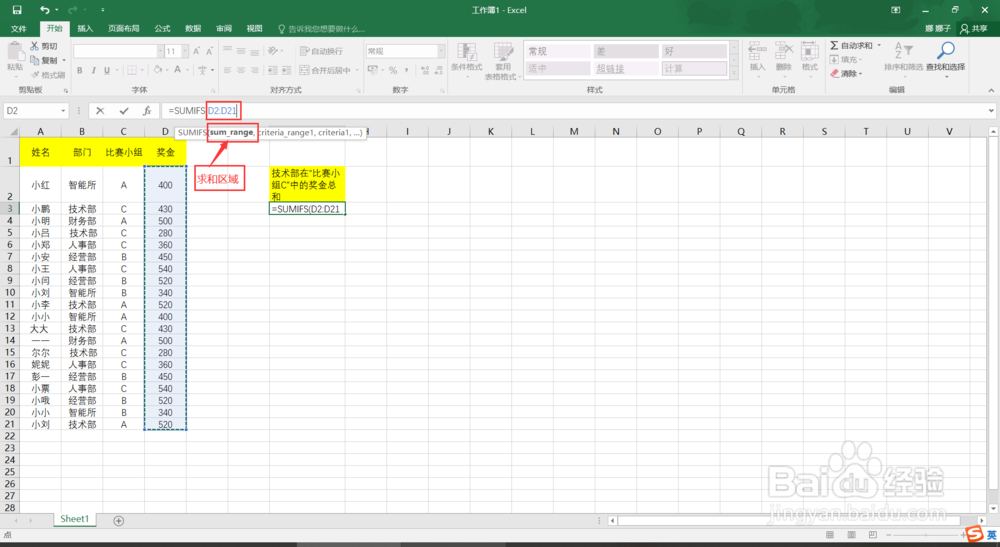Toggle 自动换行 wrap text
This screenshot has height=547, width=1000.
click(x=321, y=51)
